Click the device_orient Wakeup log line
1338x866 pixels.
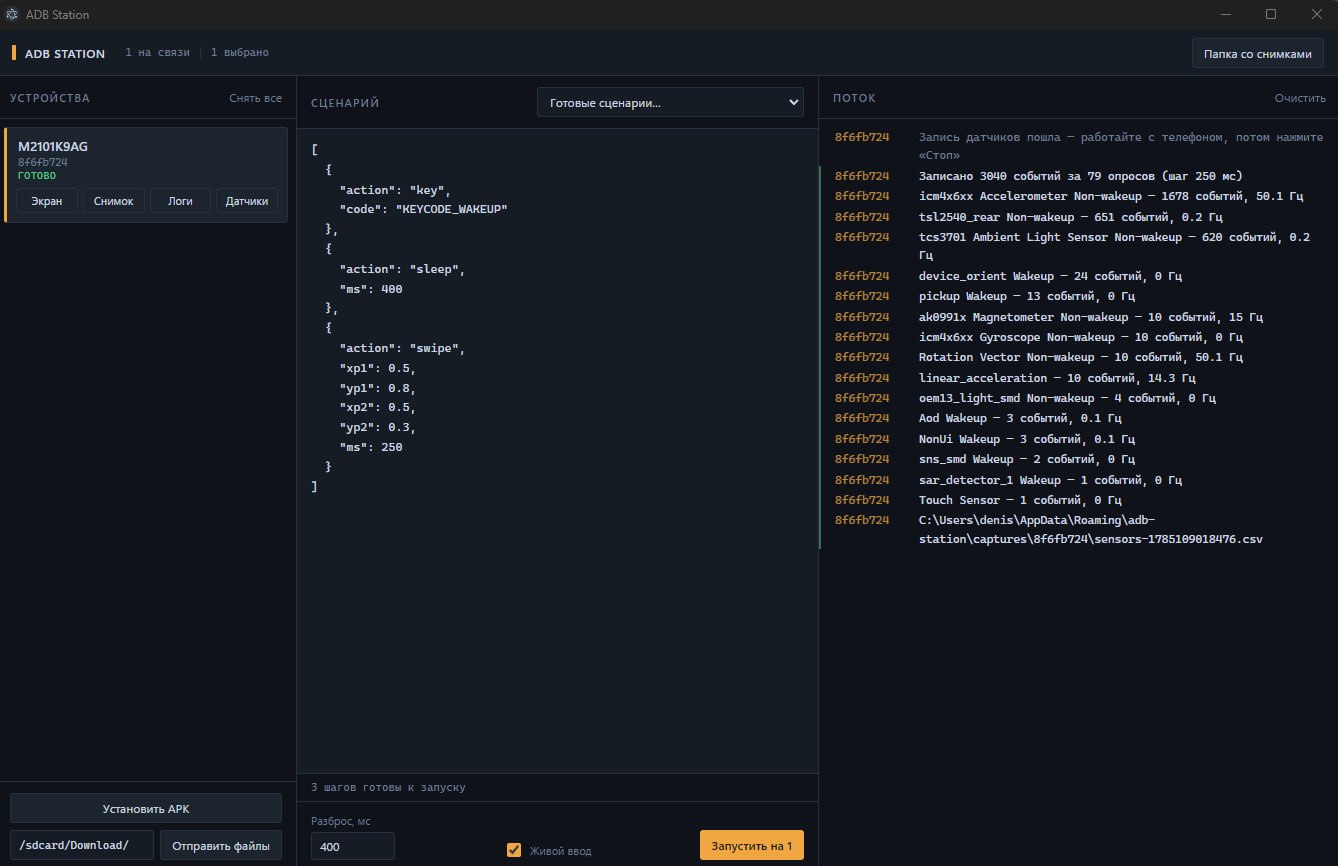coord(1050,276)
